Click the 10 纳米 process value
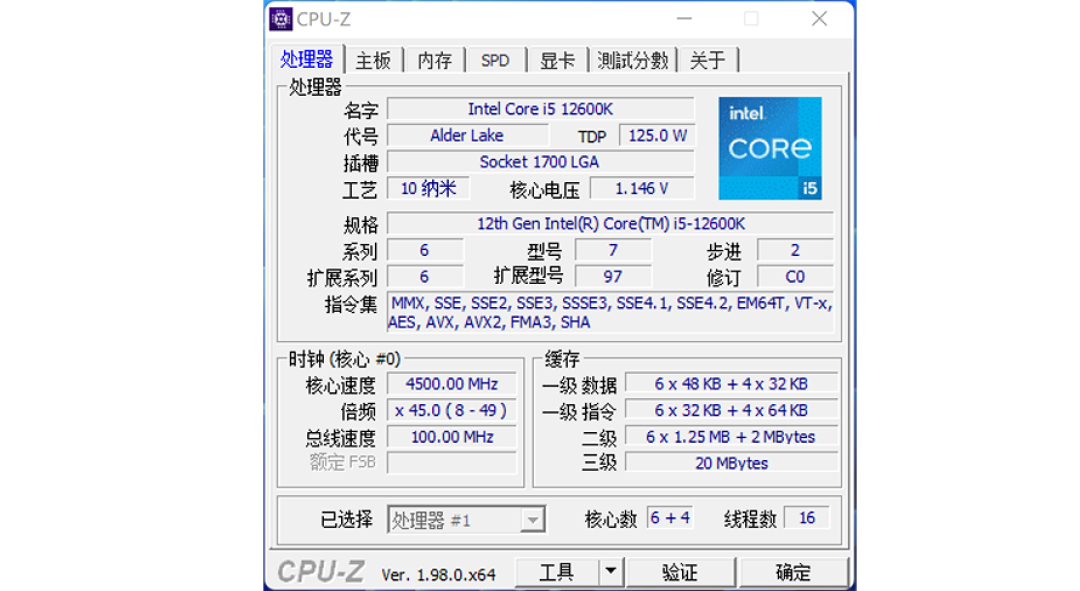This screenshot has width=1080, height=591. click(428, 189)
